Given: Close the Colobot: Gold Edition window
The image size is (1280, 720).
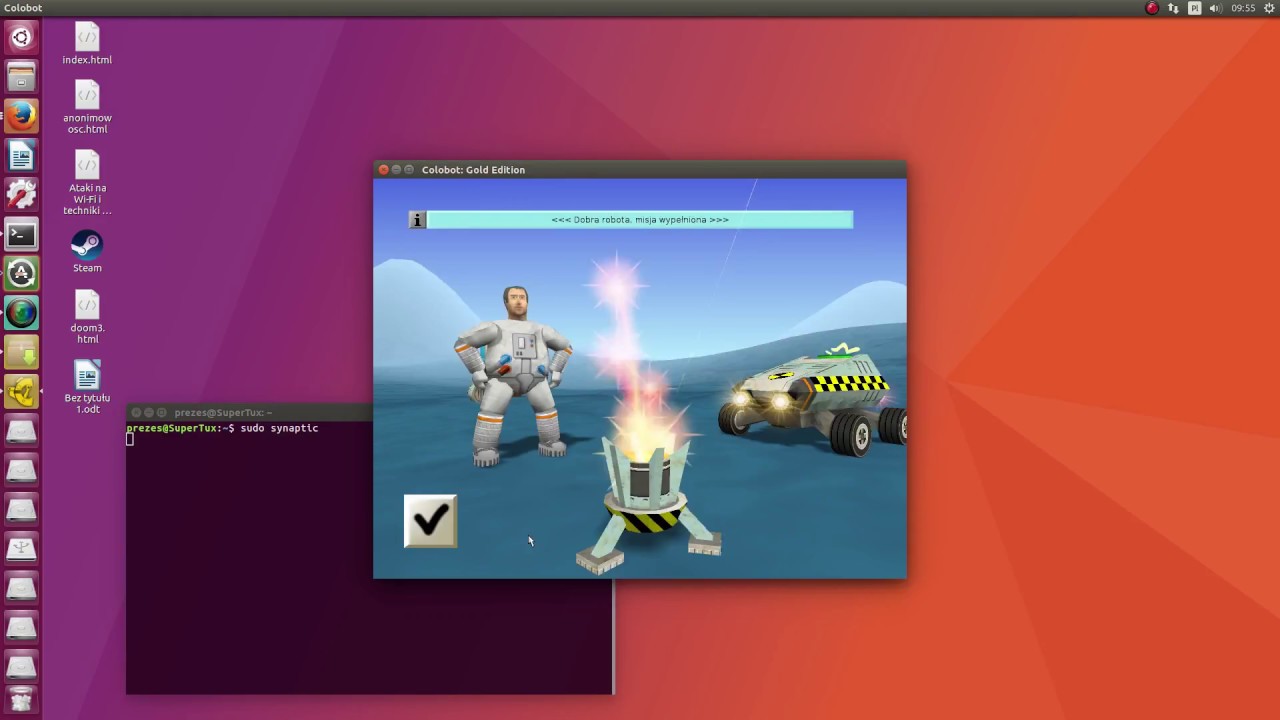Looking at the screenshot, I should (x=383, y=170).
